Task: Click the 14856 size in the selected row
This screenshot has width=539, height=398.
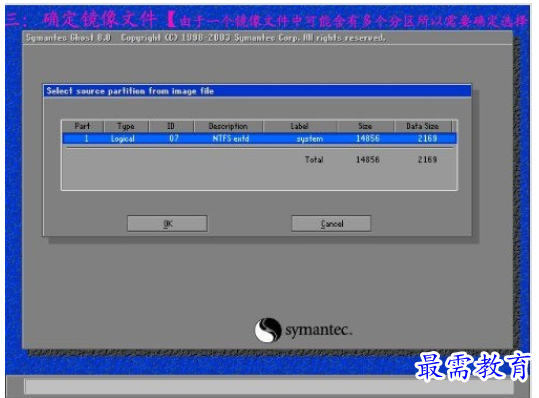Action: 367,139
